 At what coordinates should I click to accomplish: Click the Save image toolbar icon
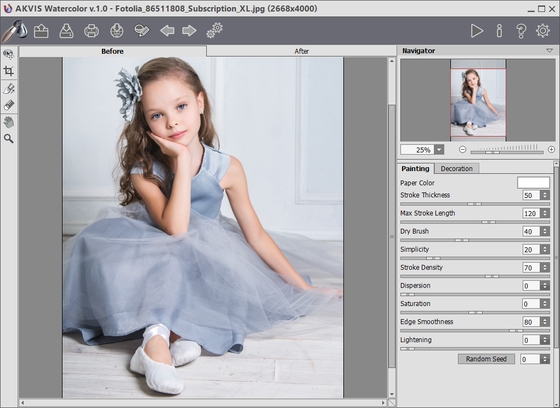point(66,31)
